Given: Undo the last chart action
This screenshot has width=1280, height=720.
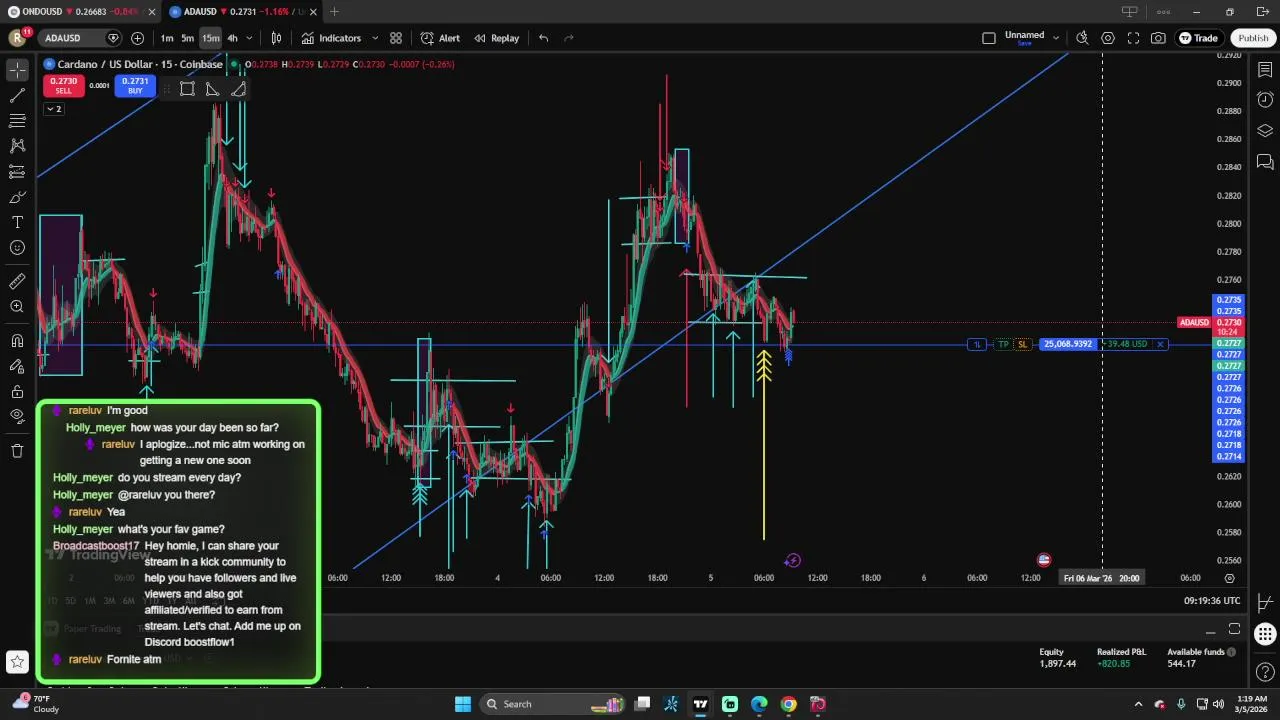Looking at the screenshot, I should 543,38.
